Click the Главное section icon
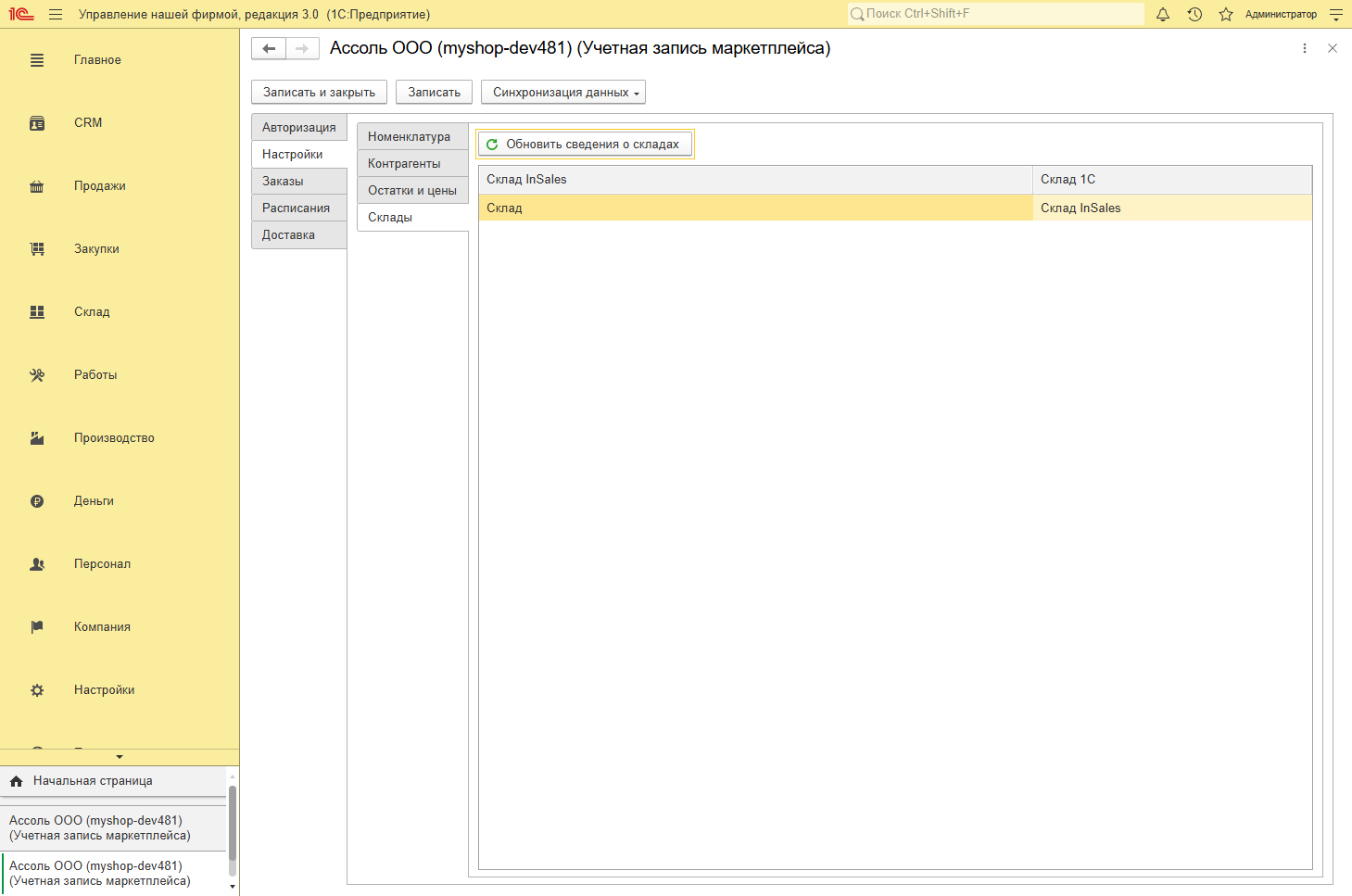The width and height of the screenshot is (1352, 896). pos(37,60)
